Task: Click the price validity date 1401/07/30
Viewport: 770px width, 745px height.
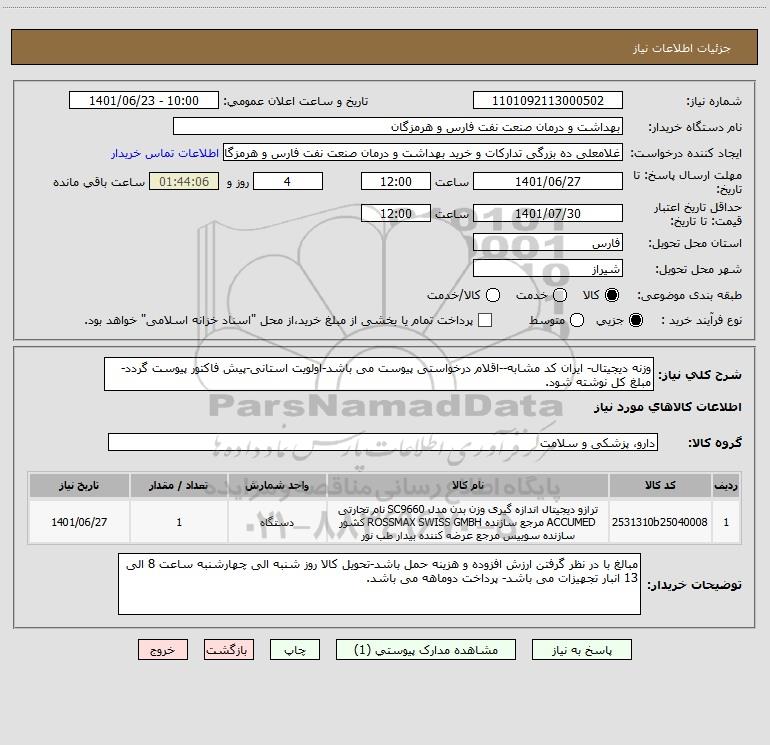Action: (548, 214)
